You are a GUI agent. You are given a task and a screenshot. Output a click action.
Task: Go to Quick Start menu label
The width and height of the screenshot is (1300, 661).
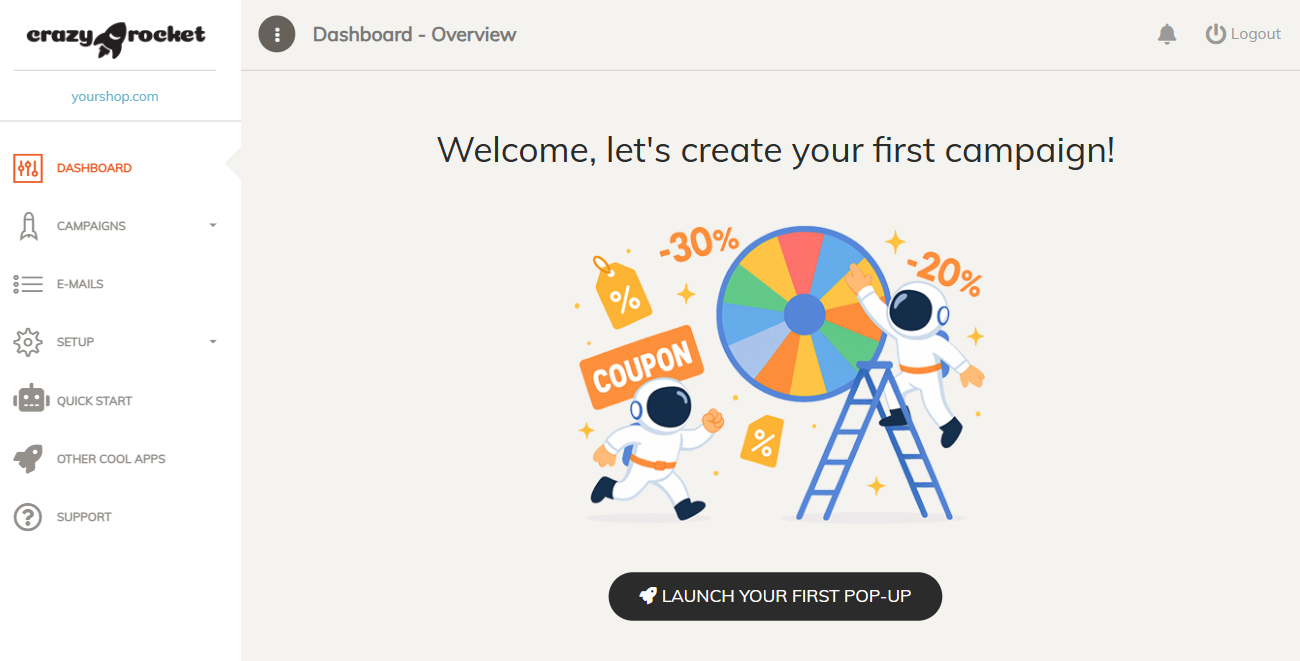[94, 401]
